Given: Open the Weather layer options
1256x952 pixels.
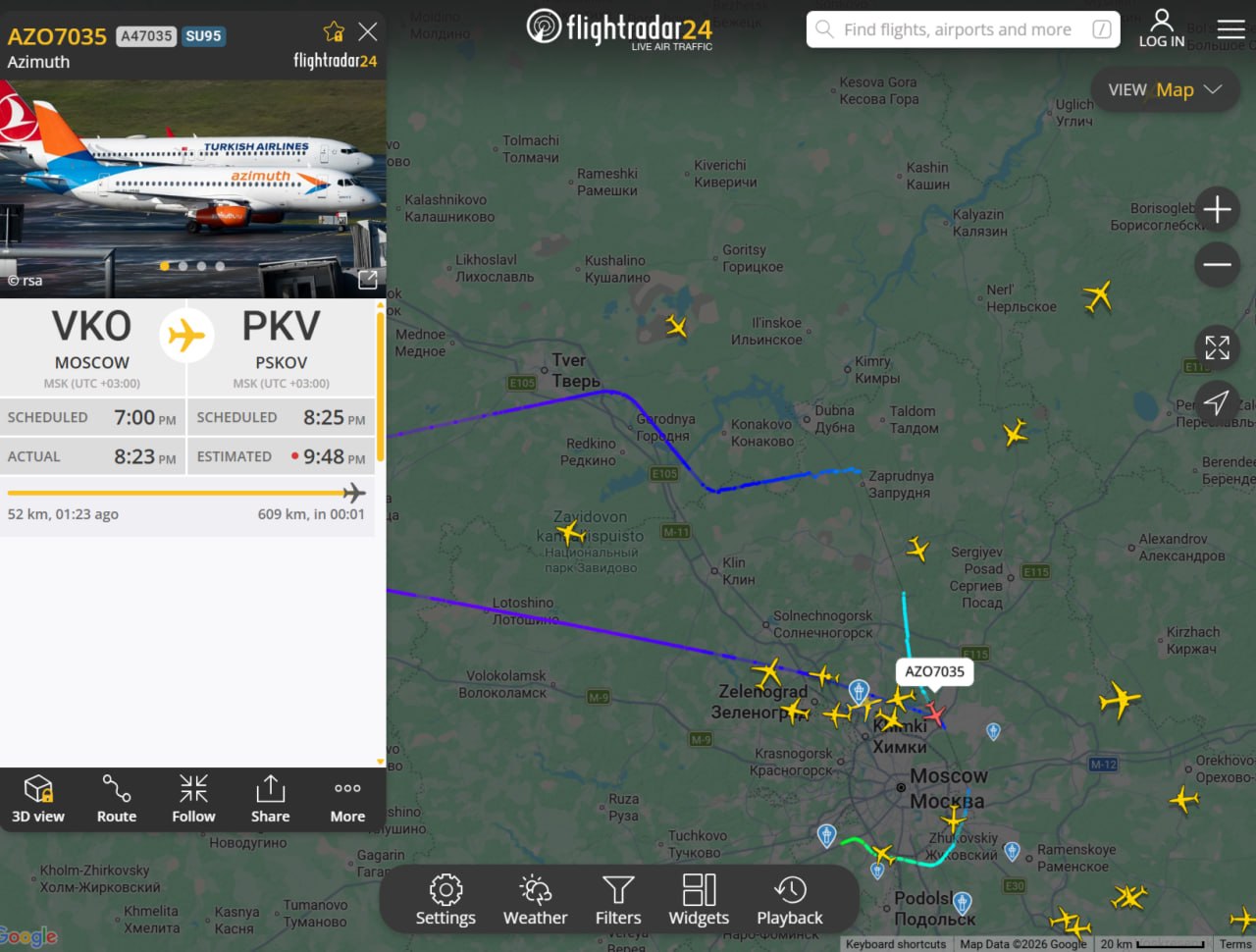Looking at the screenshot, I should 535,900.
